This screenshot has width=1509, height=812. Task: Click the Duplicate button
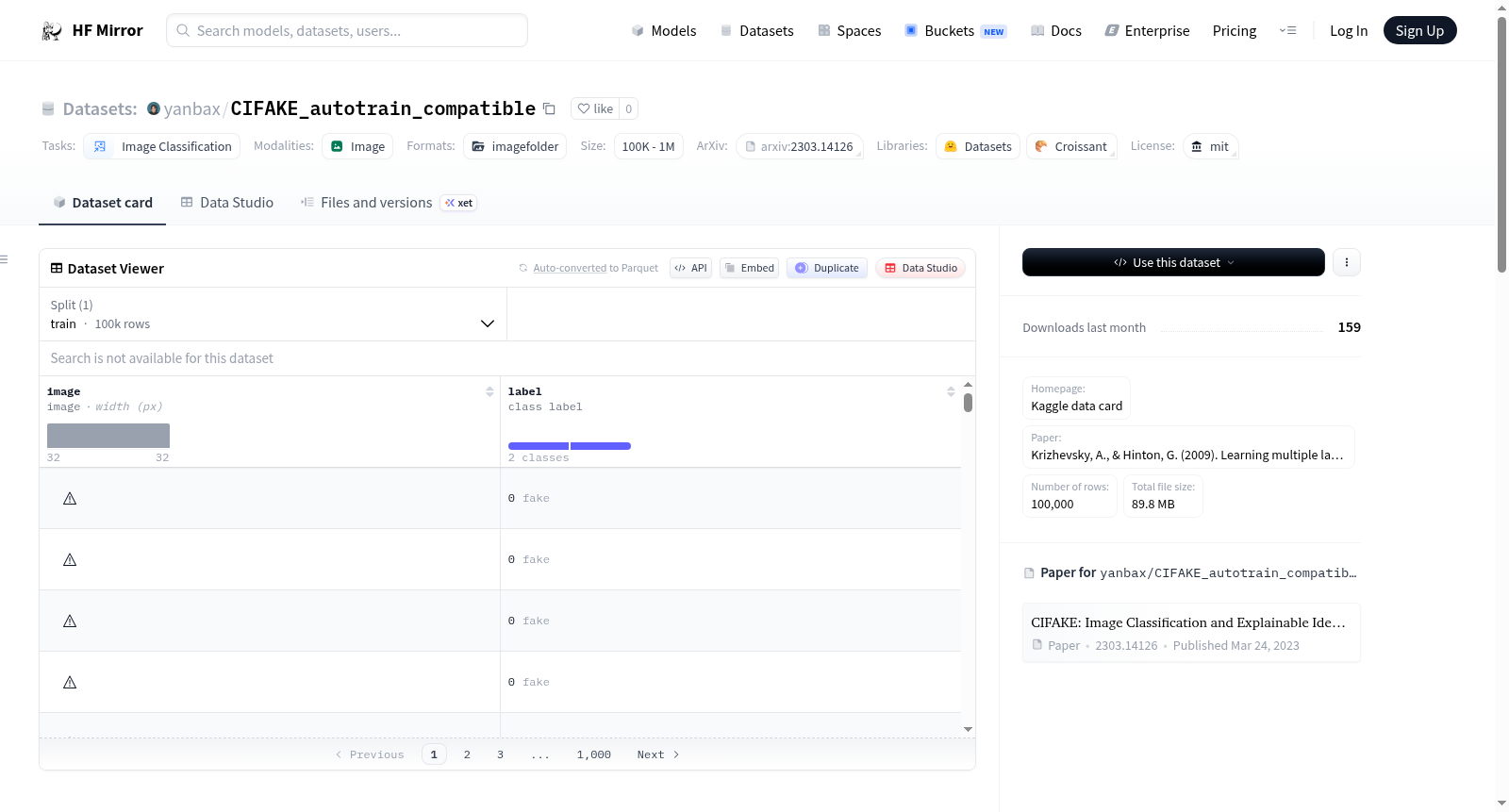click(827, 268)
